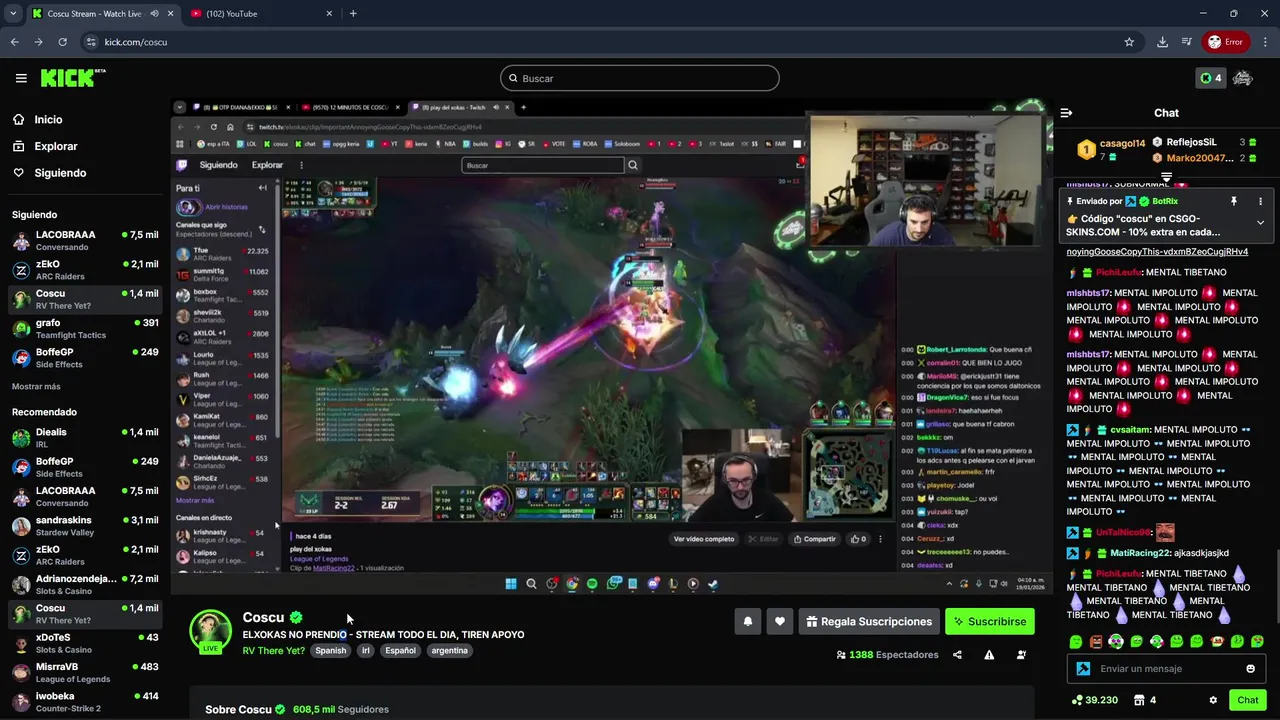Click the KICK logo
The width and height of the screenshot is (1280, 720).
(x=72, y=78)
